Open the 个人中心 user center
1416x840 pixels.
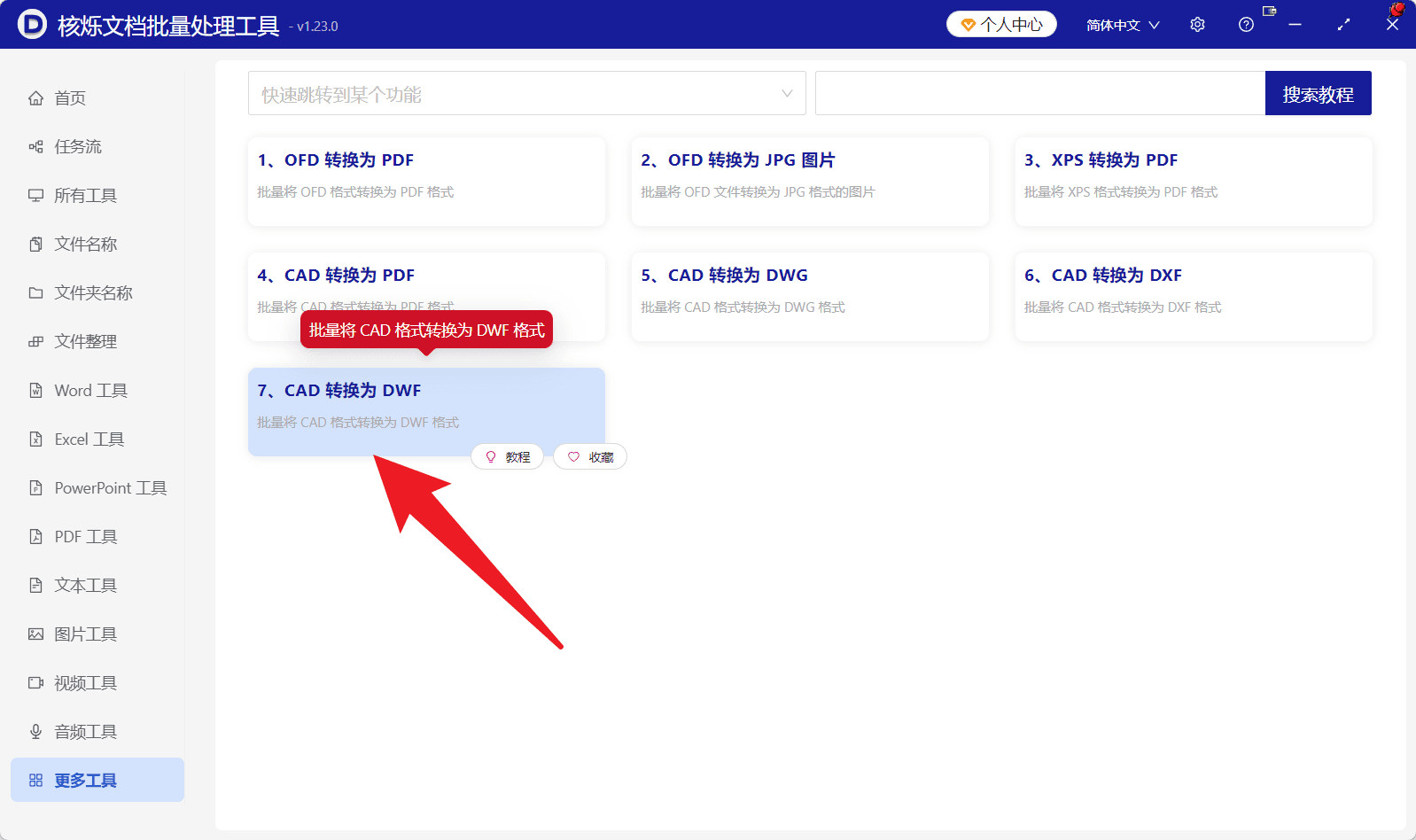[x=1001, y=25]
